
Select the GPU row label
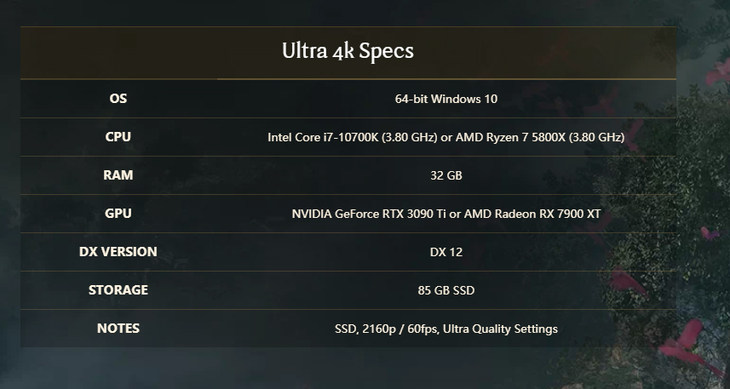point(118,214)
